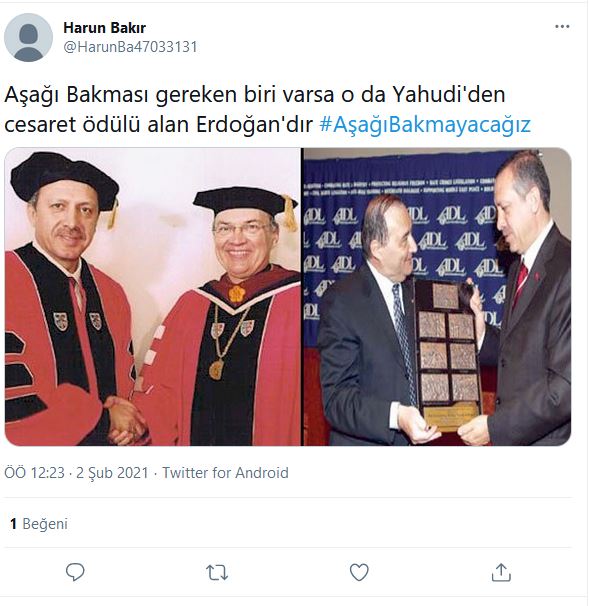Screen dimensions: 589x606
Task: Click the default gray profile avatar
Action: [28, 37]
